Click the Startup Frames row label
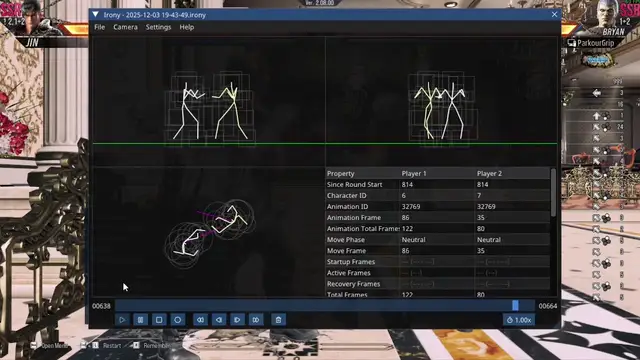Image resolution: width=640 pixels, height=360 pixels. click(351, 262)
